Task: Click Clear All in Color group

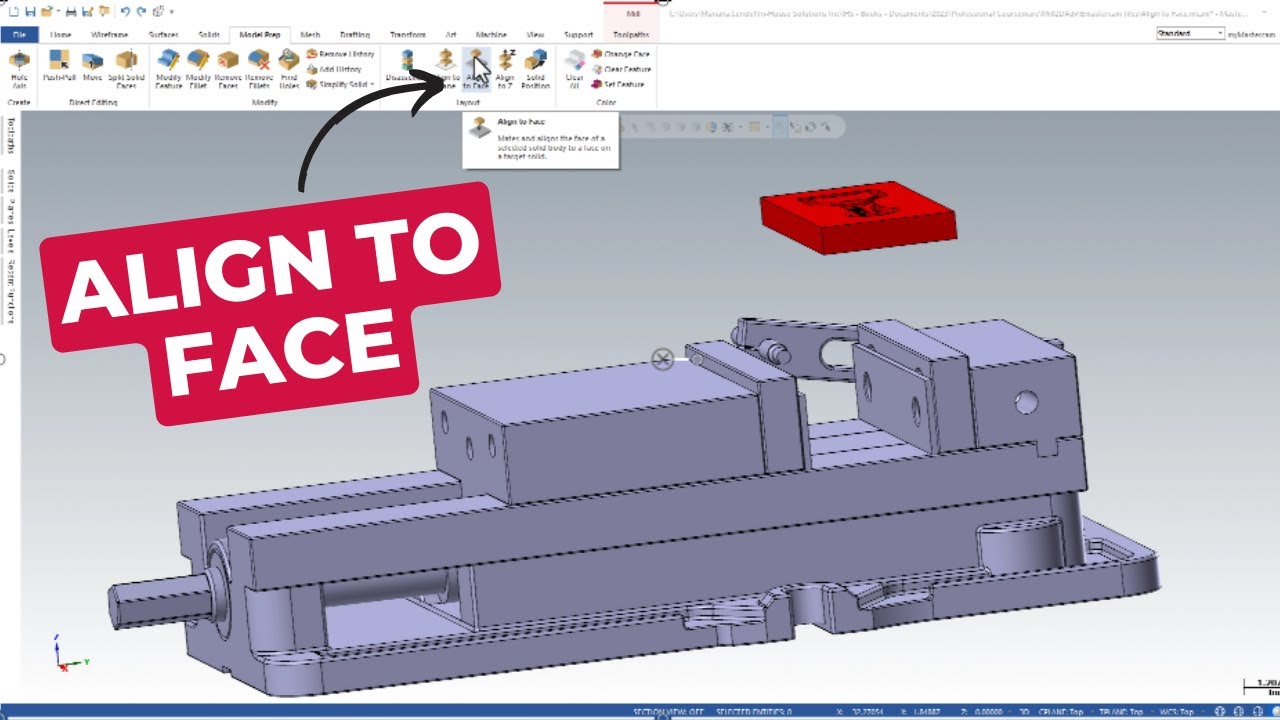Action: (x=574, y=69)
